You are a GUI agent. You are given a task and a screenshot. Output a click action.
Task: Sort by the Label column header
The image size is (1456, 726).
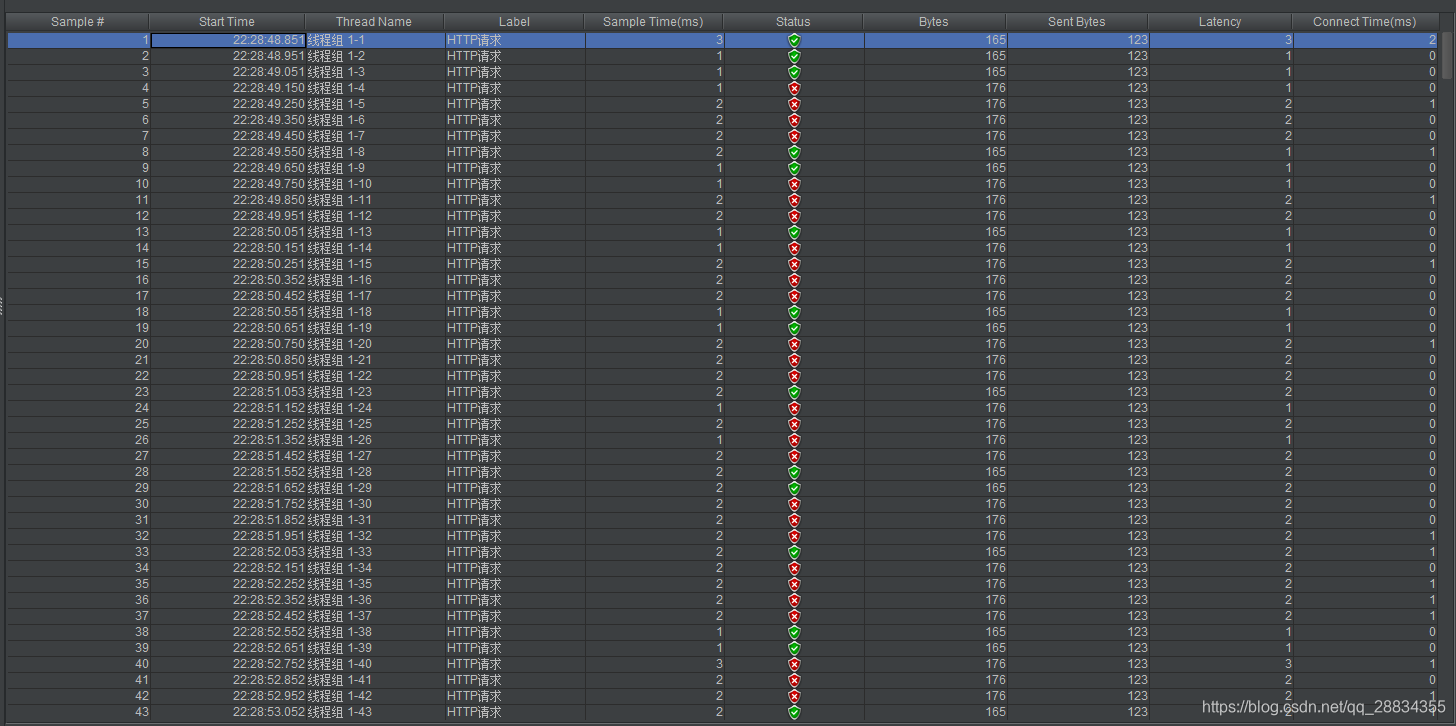pyautogui.click(x=514, y=22)
